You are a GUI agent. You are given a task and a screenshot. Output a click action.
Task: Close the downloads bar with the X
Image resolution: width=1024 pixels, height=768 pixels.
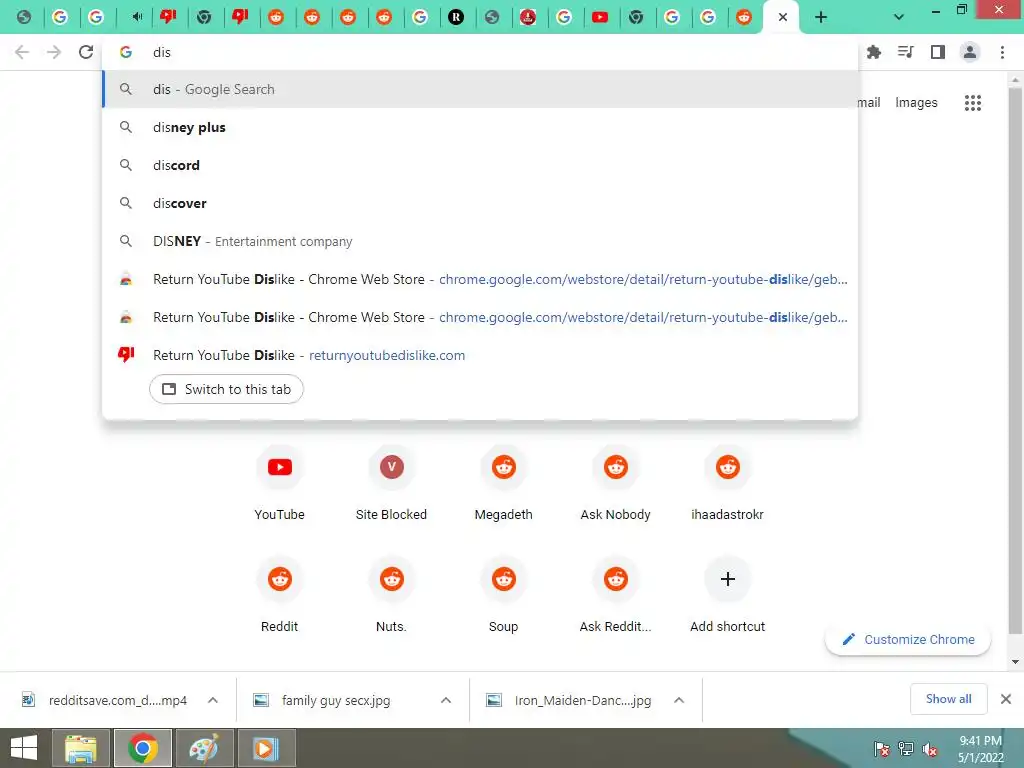coord(1006,699)
